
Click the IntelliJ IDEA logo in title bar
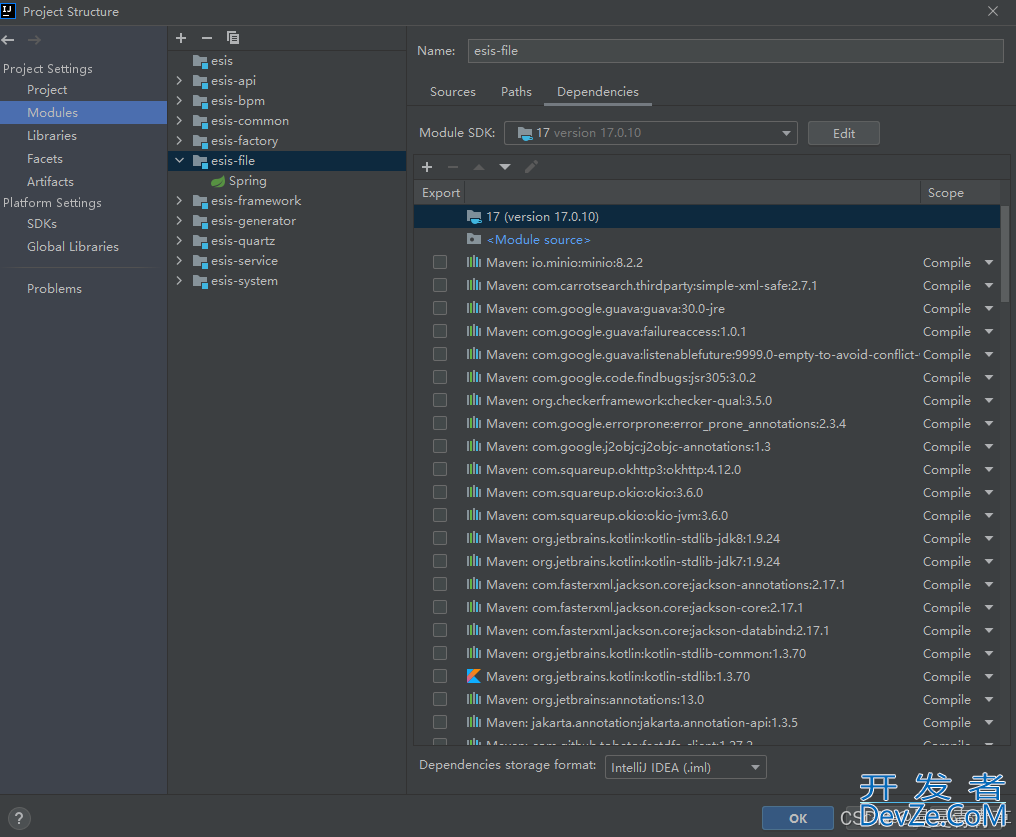coord(8,11)
